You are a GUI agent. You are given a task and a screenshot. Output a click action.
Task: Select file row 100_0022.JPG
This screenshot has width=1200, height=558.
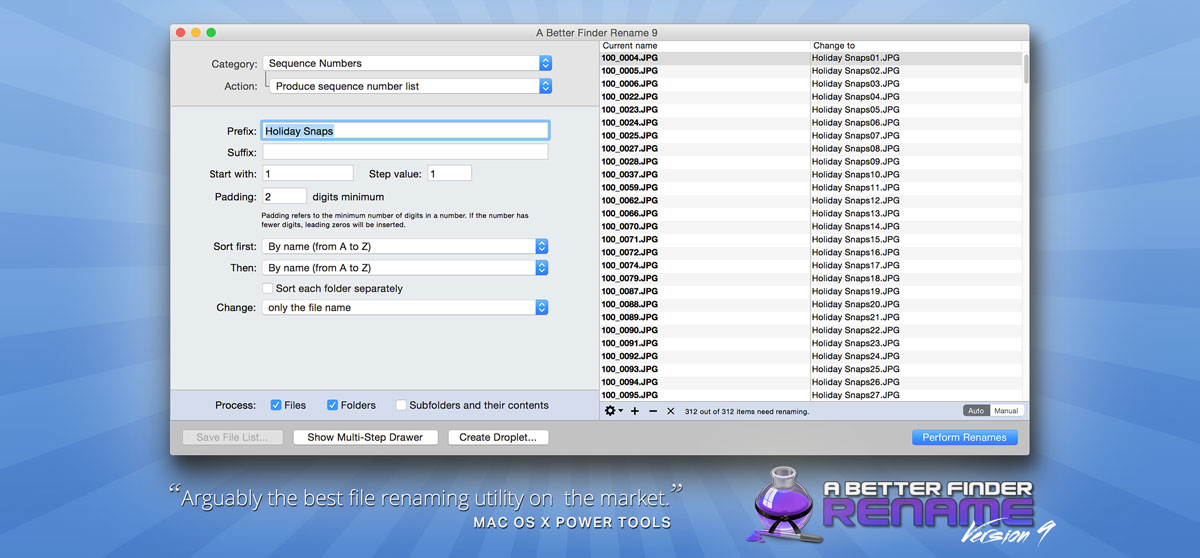[x=811, y=97]
